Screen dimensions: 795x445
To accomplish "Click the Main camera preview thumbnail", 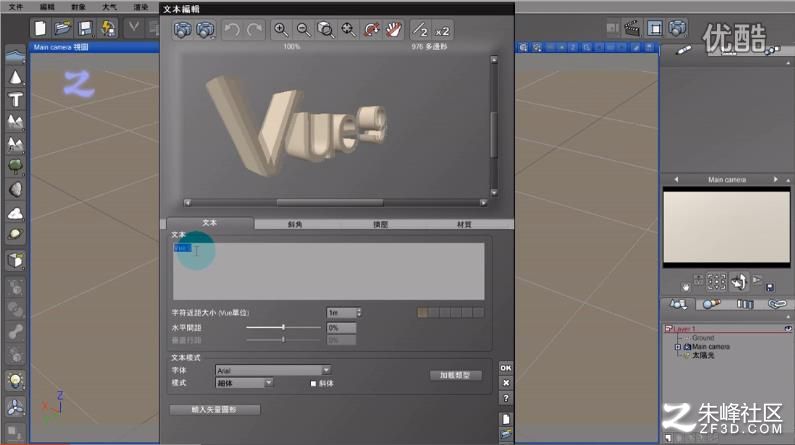I will pyautogui.click(x=727, y=228).
